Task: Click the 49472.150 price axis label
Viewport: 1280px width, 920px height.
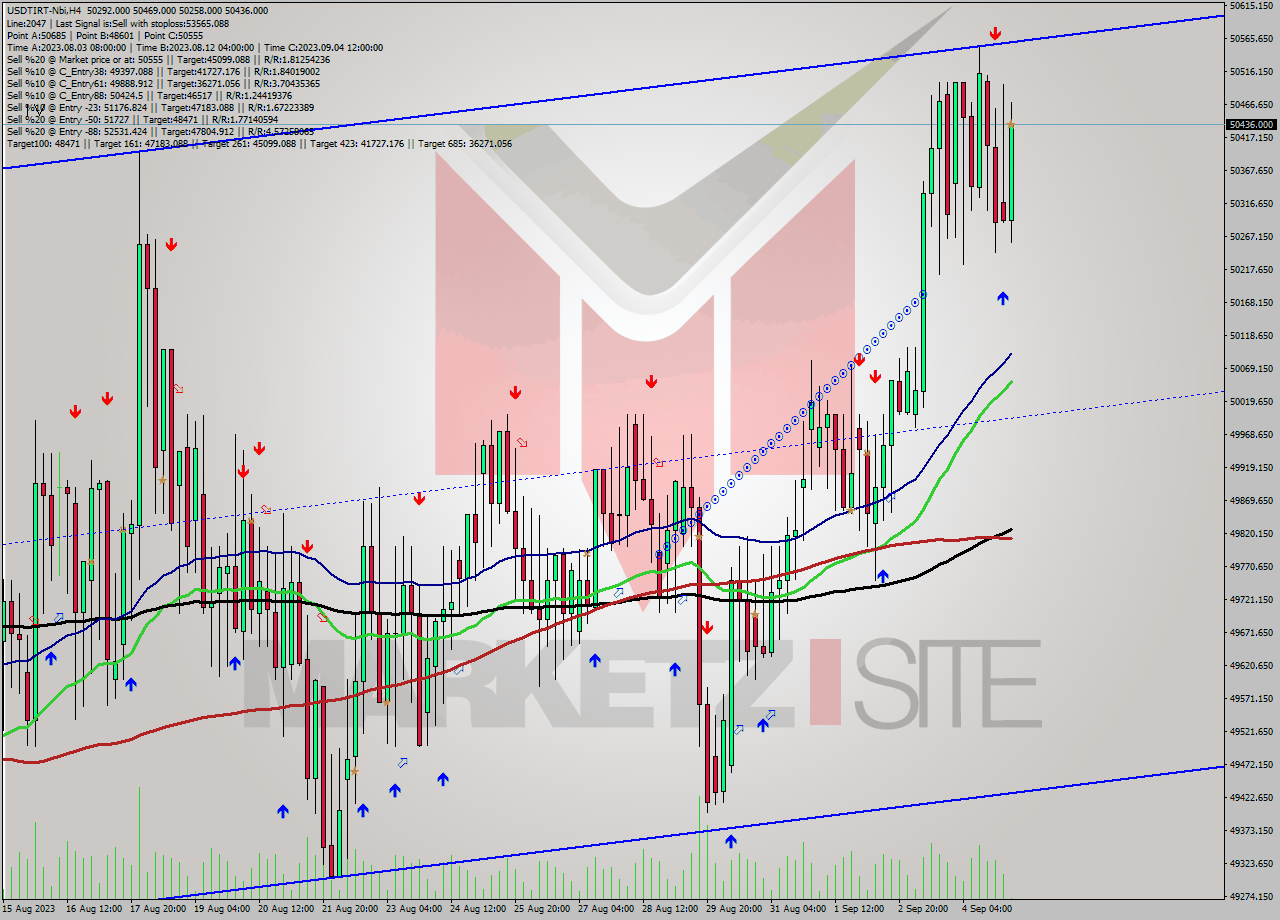Action: (x=1252, y=765)
